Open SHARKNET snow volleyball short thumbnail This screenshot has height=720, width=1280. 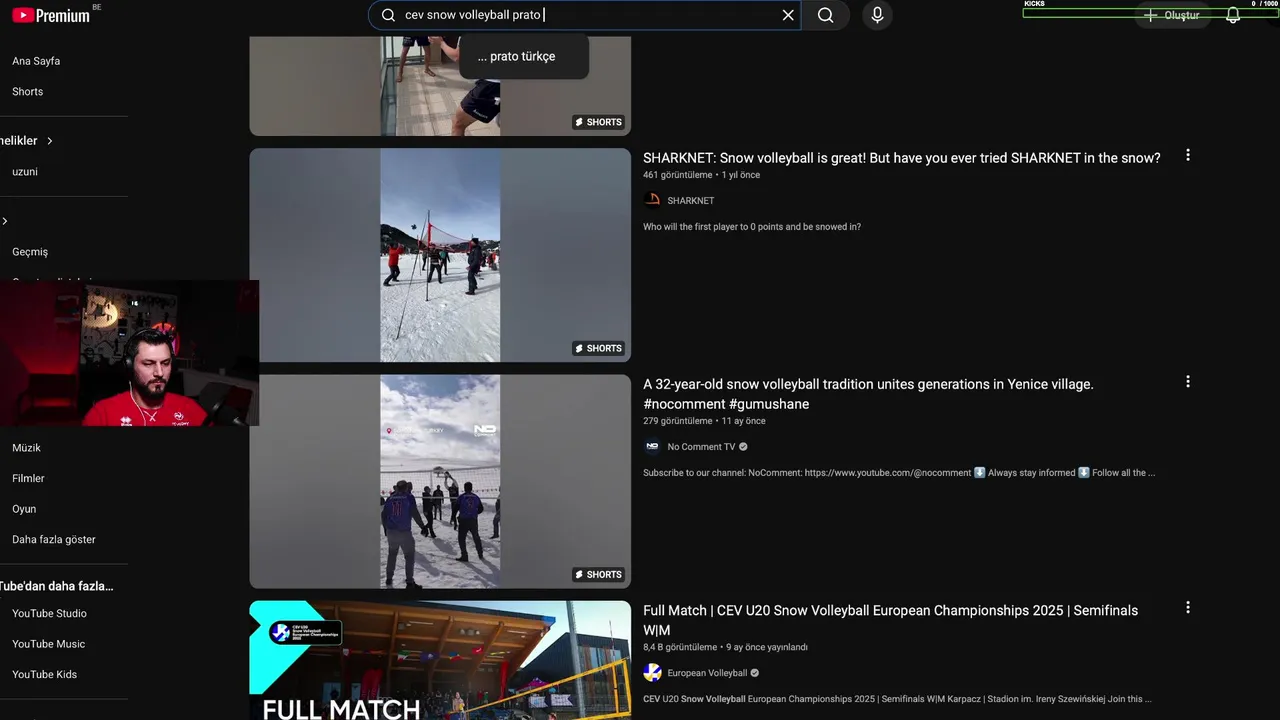[x=440, y=255]
